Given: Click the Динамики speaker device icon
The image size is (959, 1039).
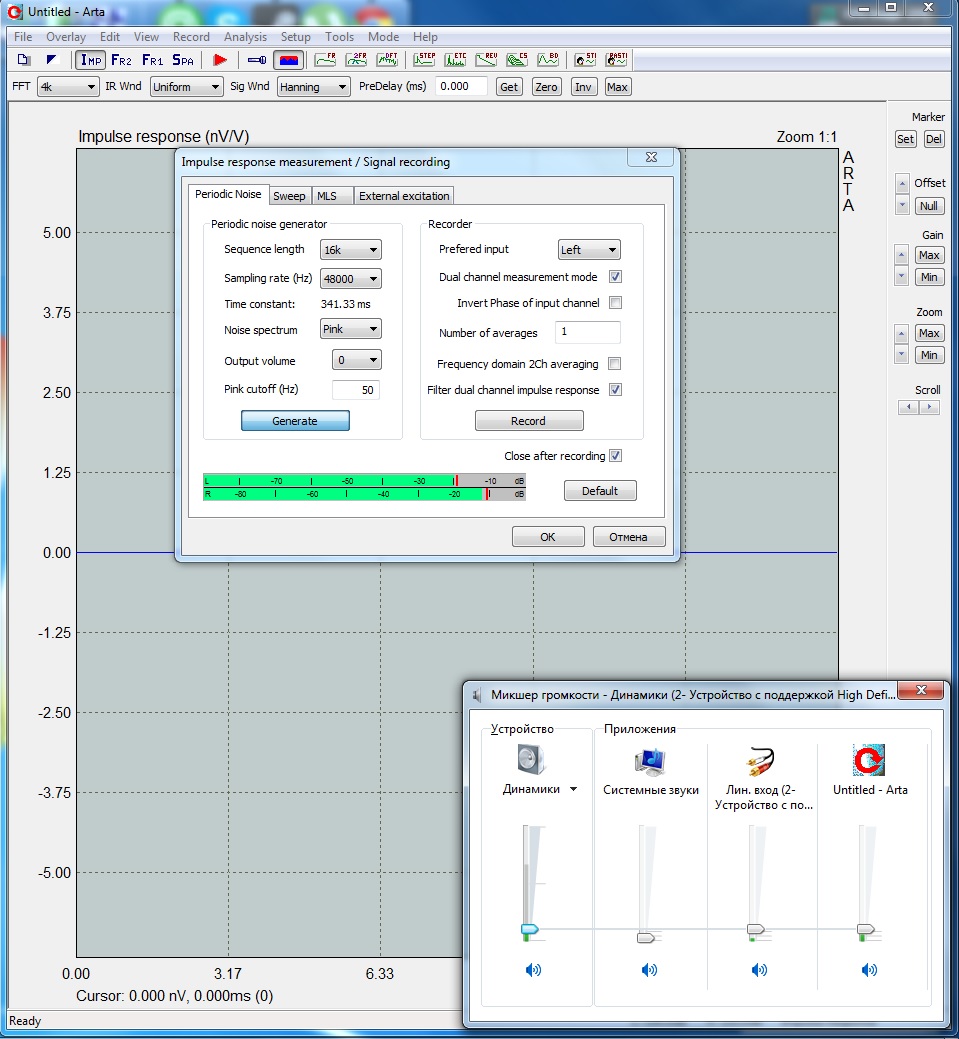Looking at the screenshot, I should (x=531, y=760).
